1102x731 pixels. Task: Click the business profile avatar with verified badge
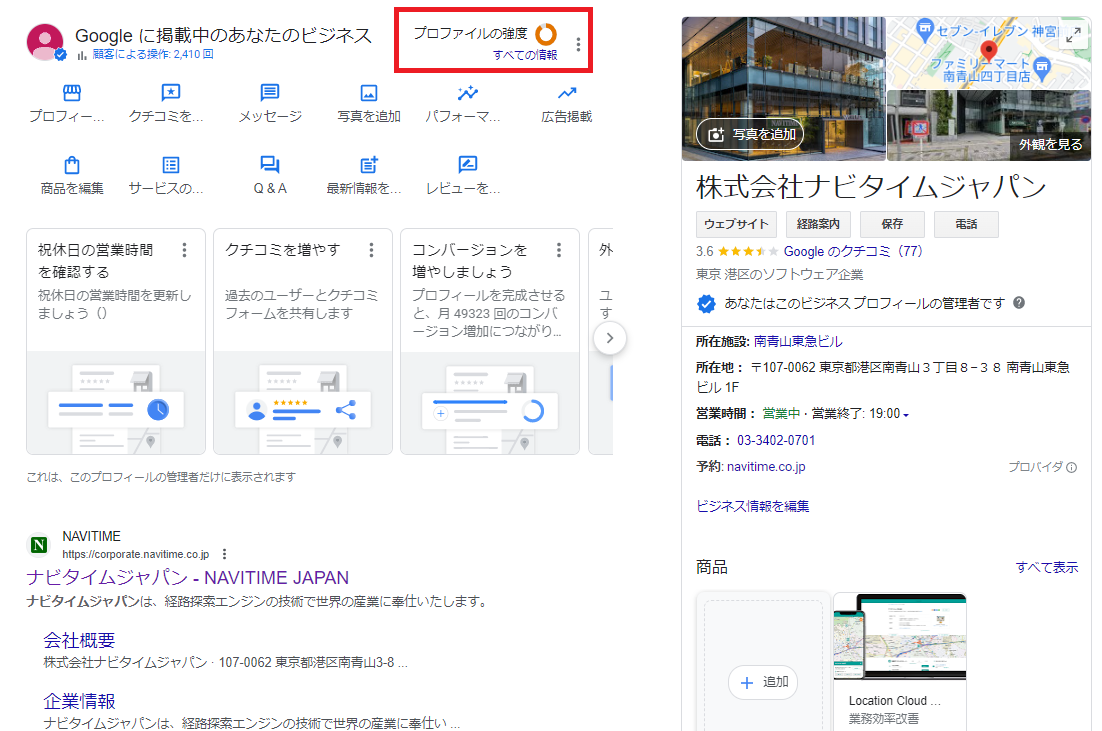coord(46,42)
